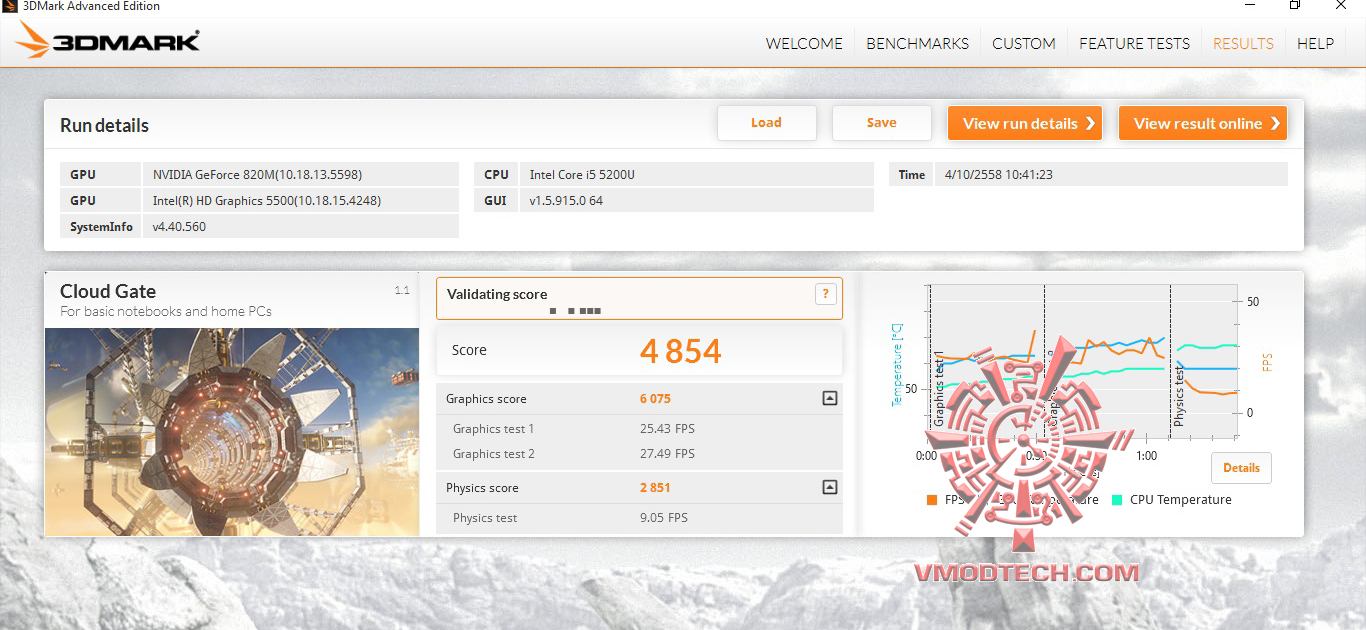Select the overall score 4 854
1366x630 pixels.
point(680,351)
